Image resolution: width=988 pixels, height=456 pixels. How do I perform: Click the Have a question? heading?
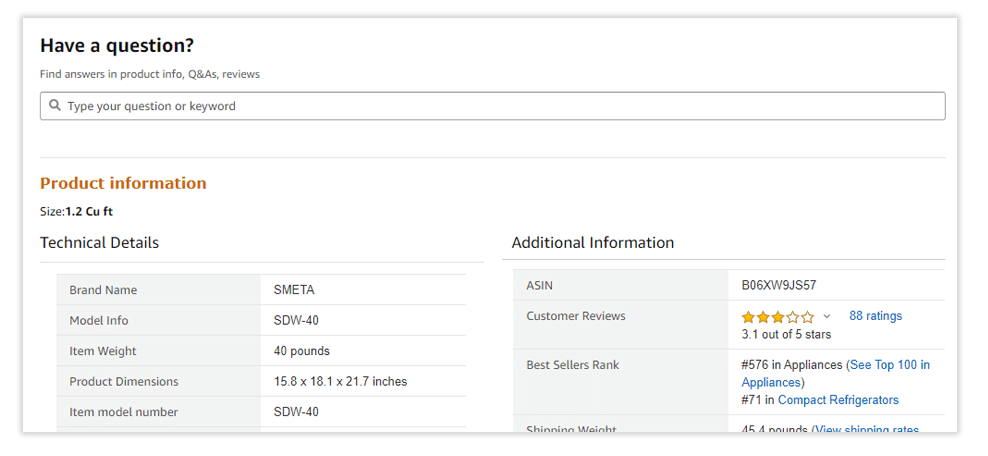click(117, 46)
